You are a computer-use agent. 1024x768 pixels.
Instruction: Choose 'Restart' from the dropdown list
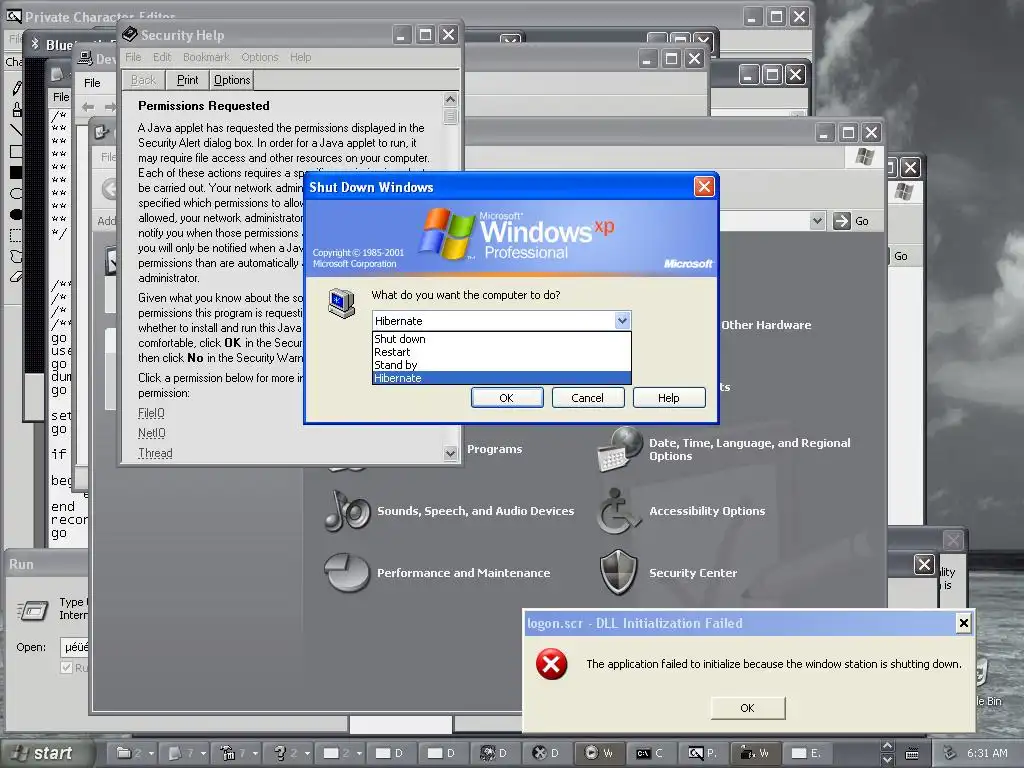[502, 352]
